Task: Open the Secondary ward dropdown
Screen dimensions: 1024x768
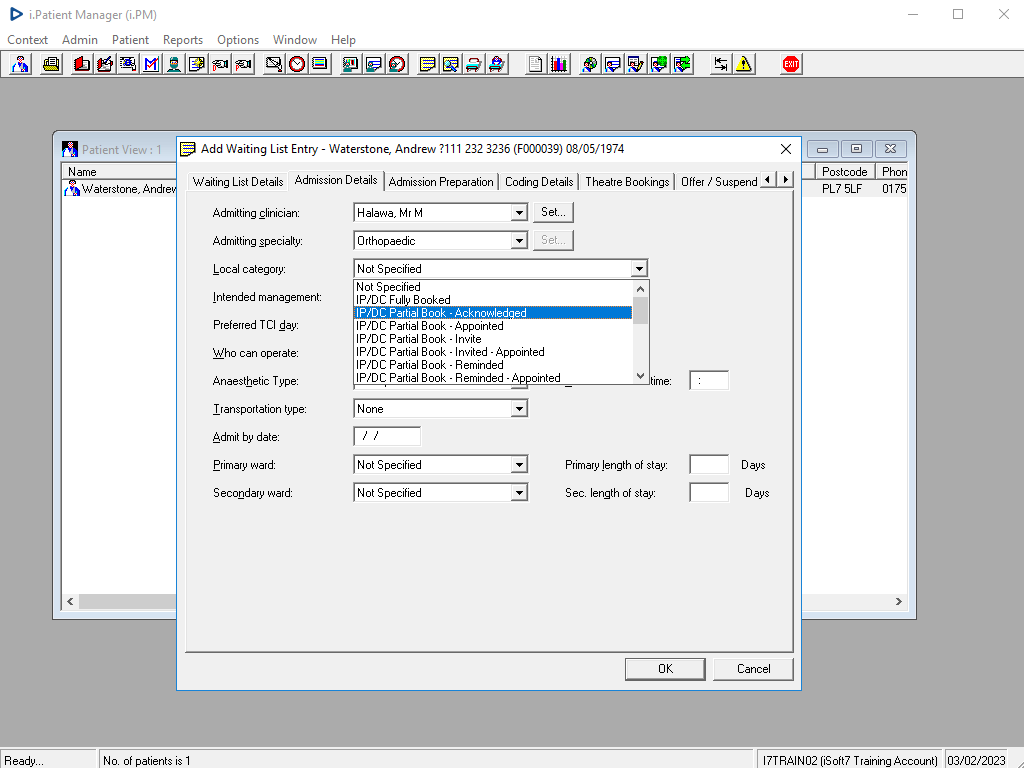Action: click(519, 493)
